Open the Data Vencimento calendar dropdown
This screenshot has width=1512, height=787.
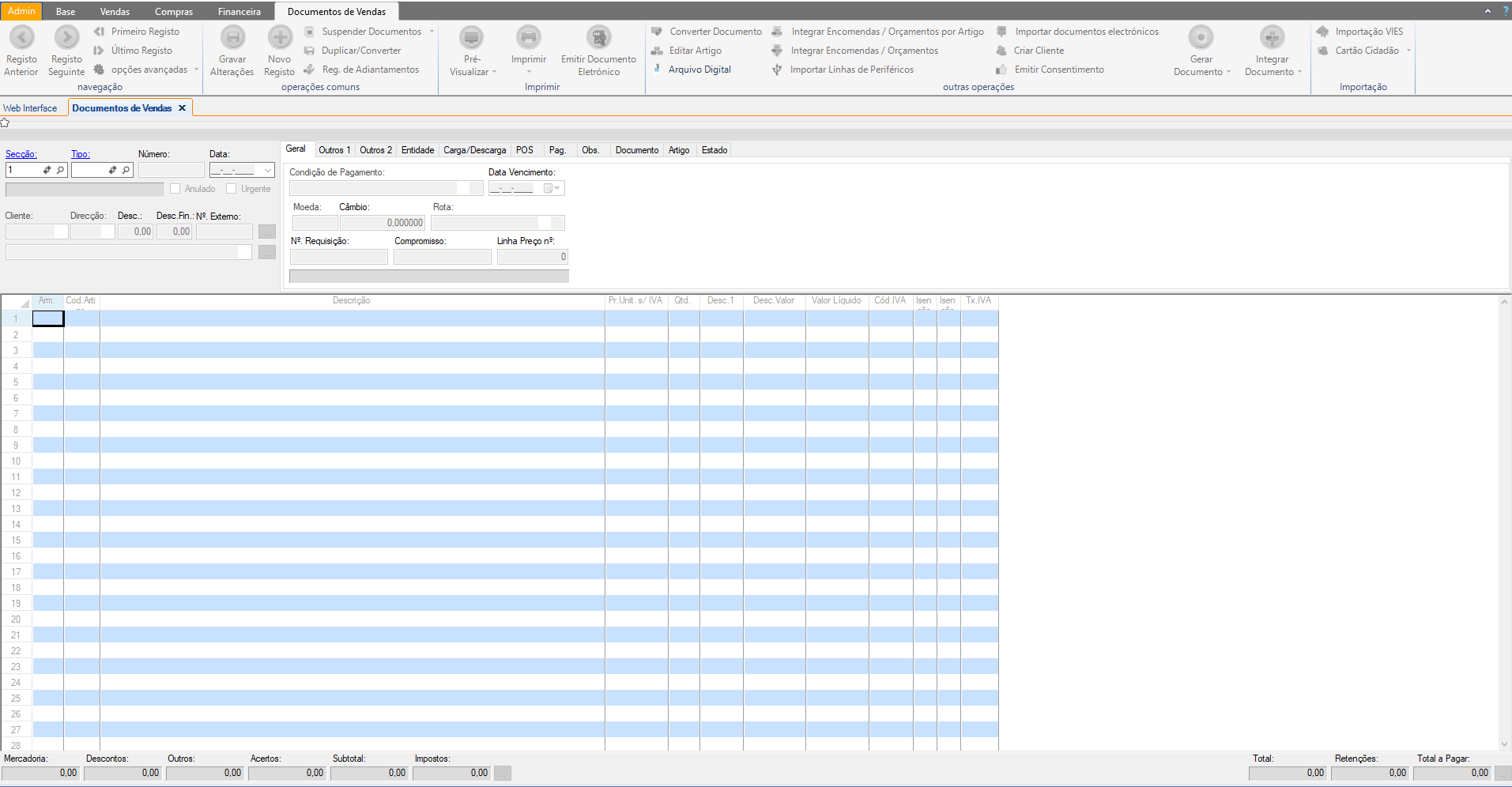pyautogui.click(x=557, y=188)
